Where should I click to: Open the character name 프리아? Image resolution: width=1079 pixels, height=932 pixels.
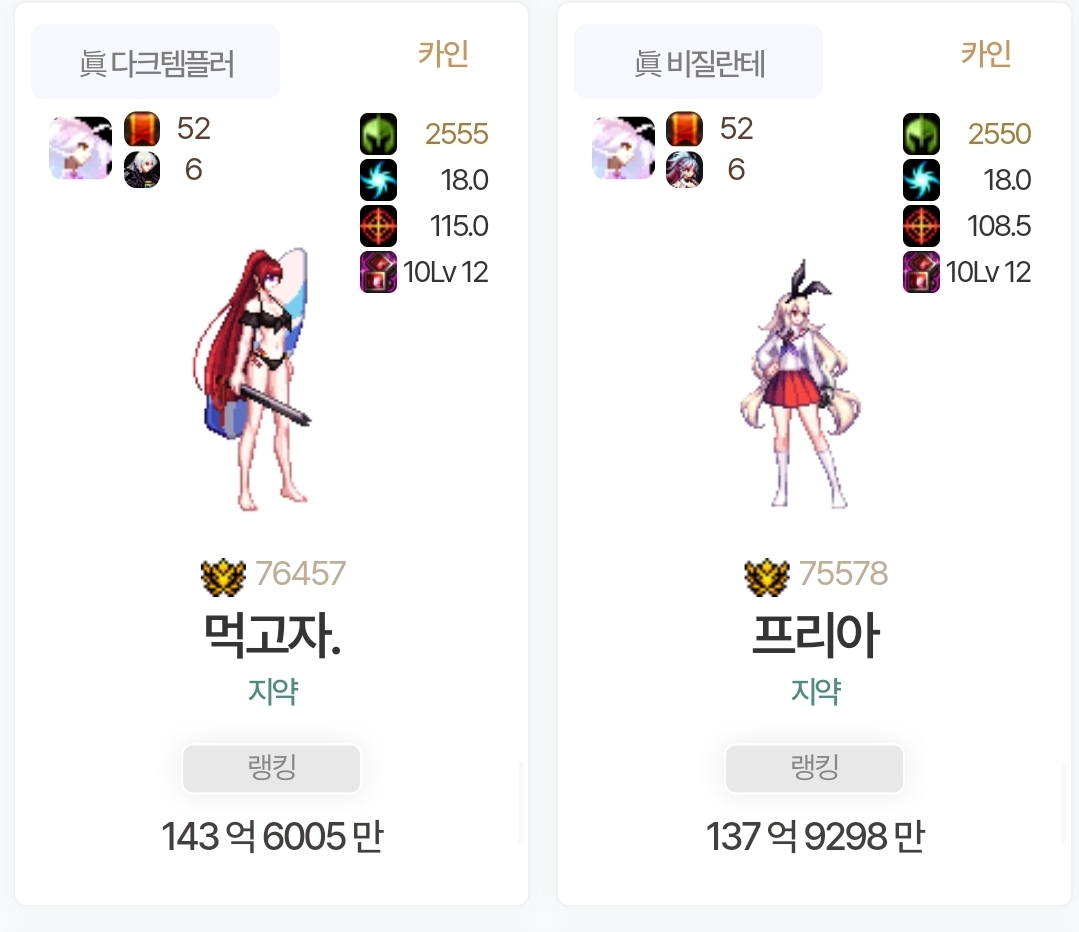tap(815, 635)
